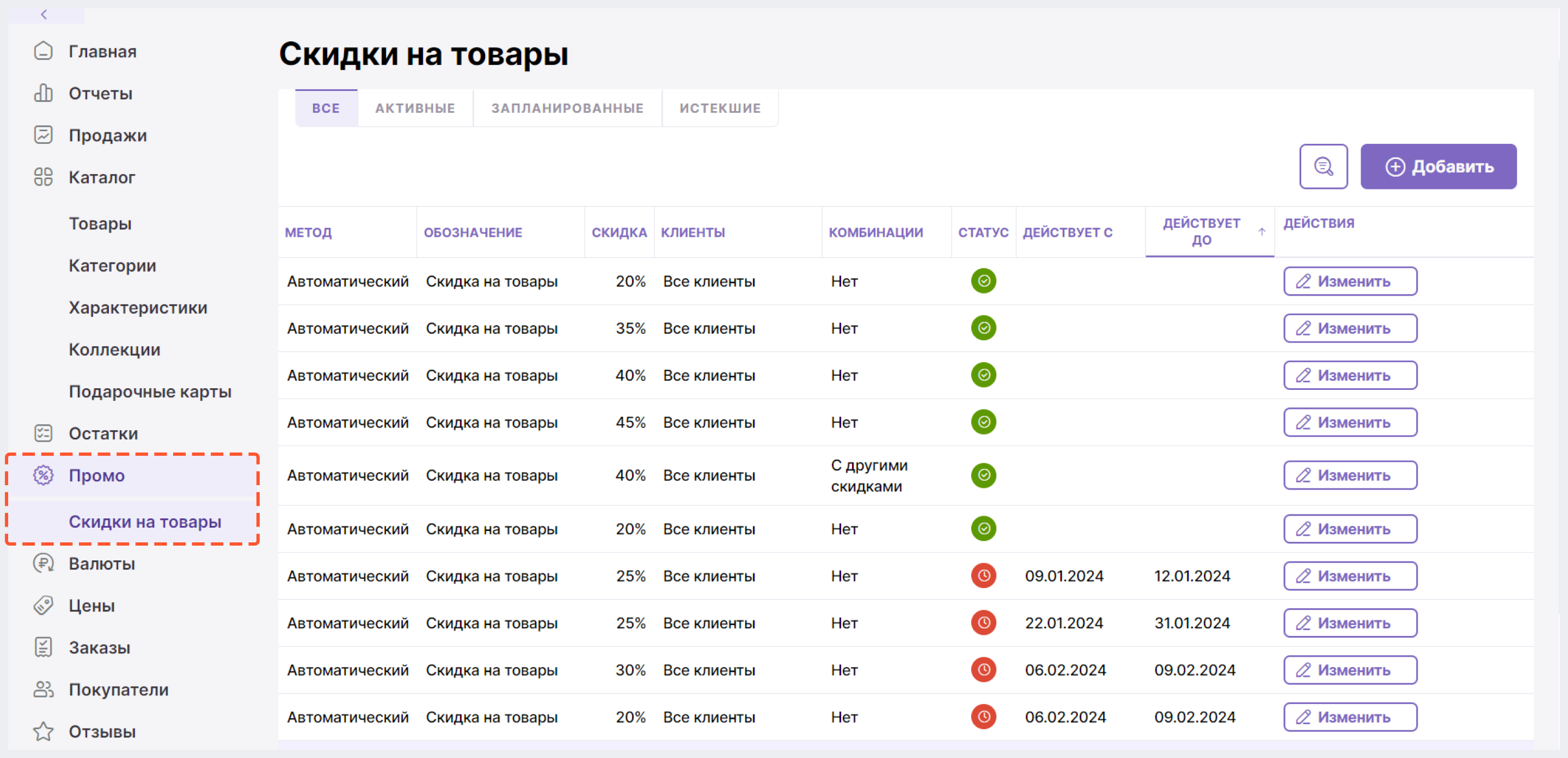Click green active status icon in 35% row
The width and height of the screenshot is (1568, 758).
pyautogui.click(x=983, y=328)
